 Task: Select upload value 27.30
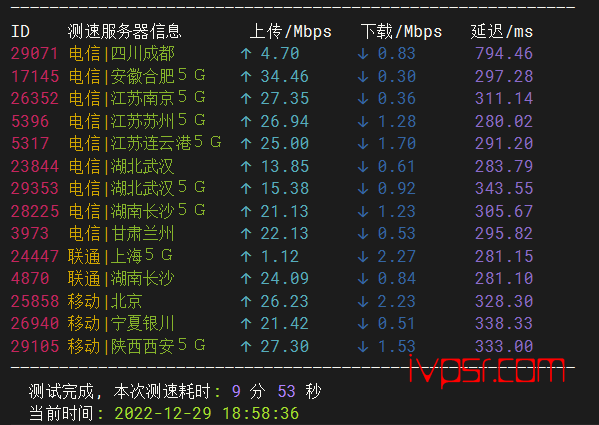pyautogui.click(x=285, y=347)
